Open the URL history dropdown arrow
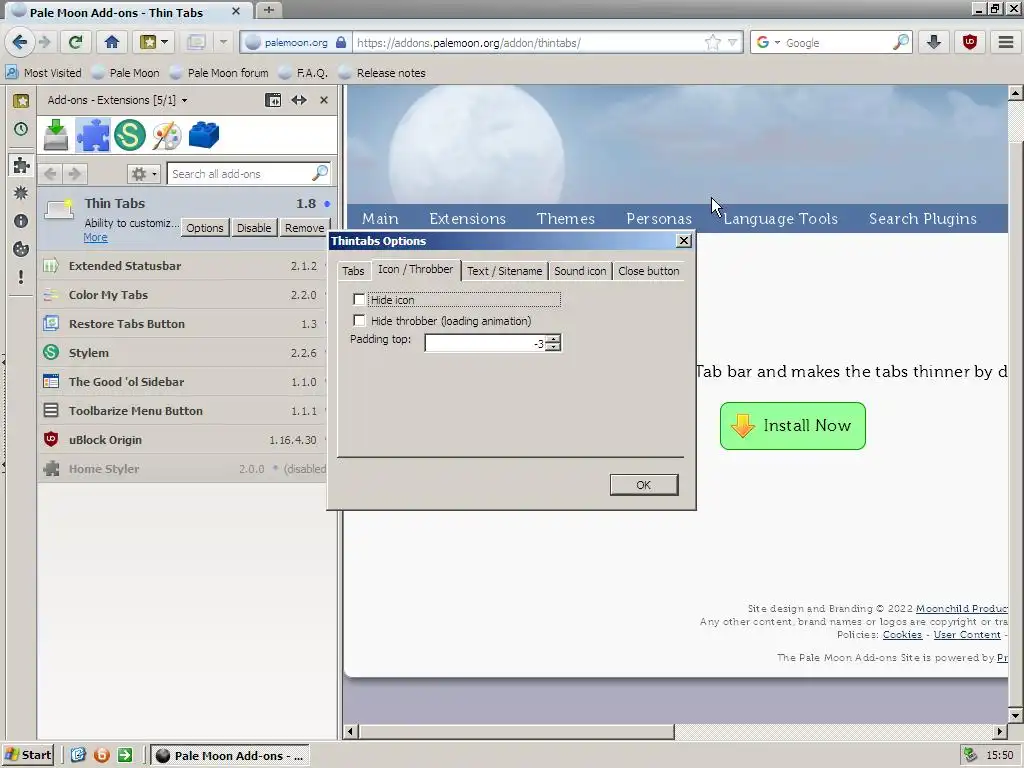This screenshot has height=768, width=1024. 733,42
